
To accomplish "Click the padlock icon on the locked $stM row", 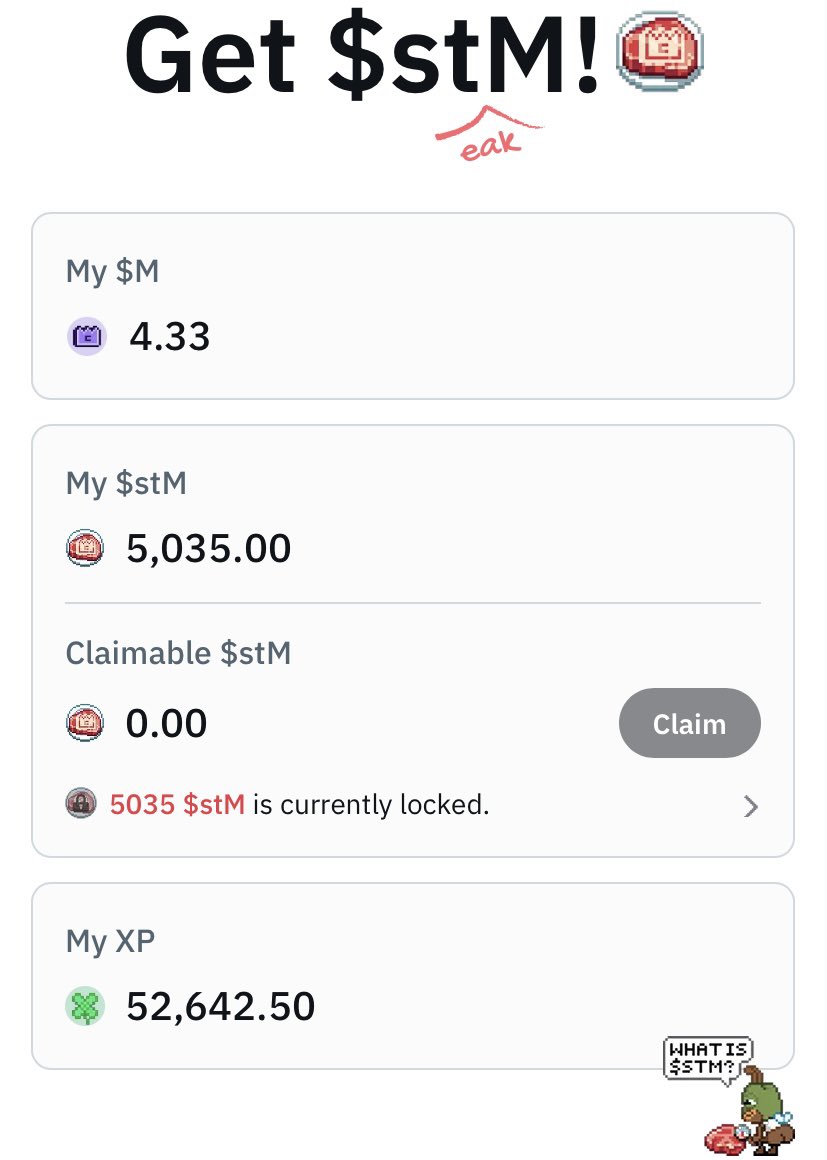I will click(81, 803).
